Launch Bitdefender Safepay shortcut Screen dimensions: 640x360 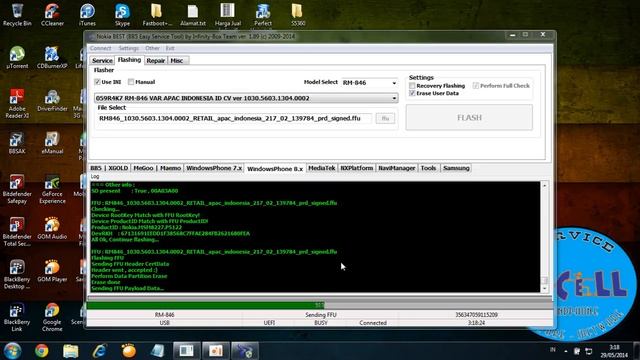[x=17, y=189]
